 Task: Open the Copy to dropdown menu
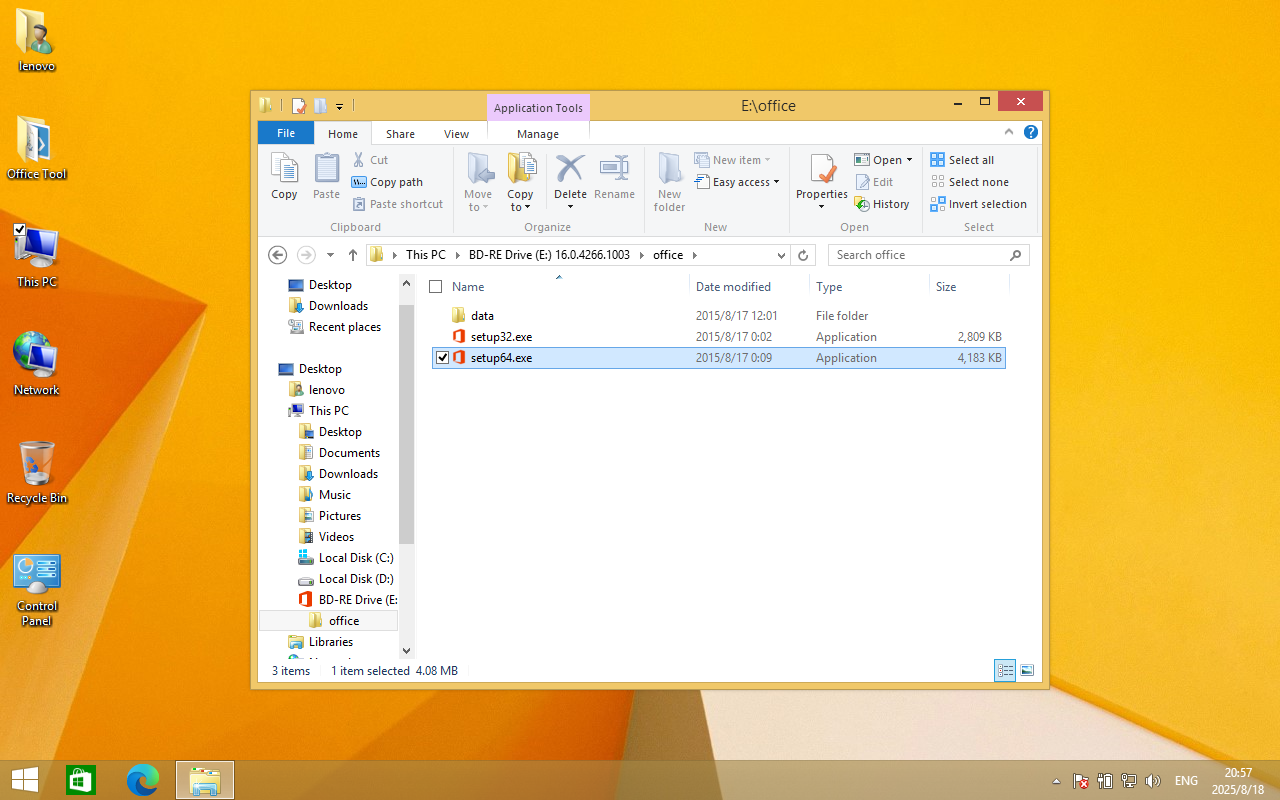tap(520, 207)
